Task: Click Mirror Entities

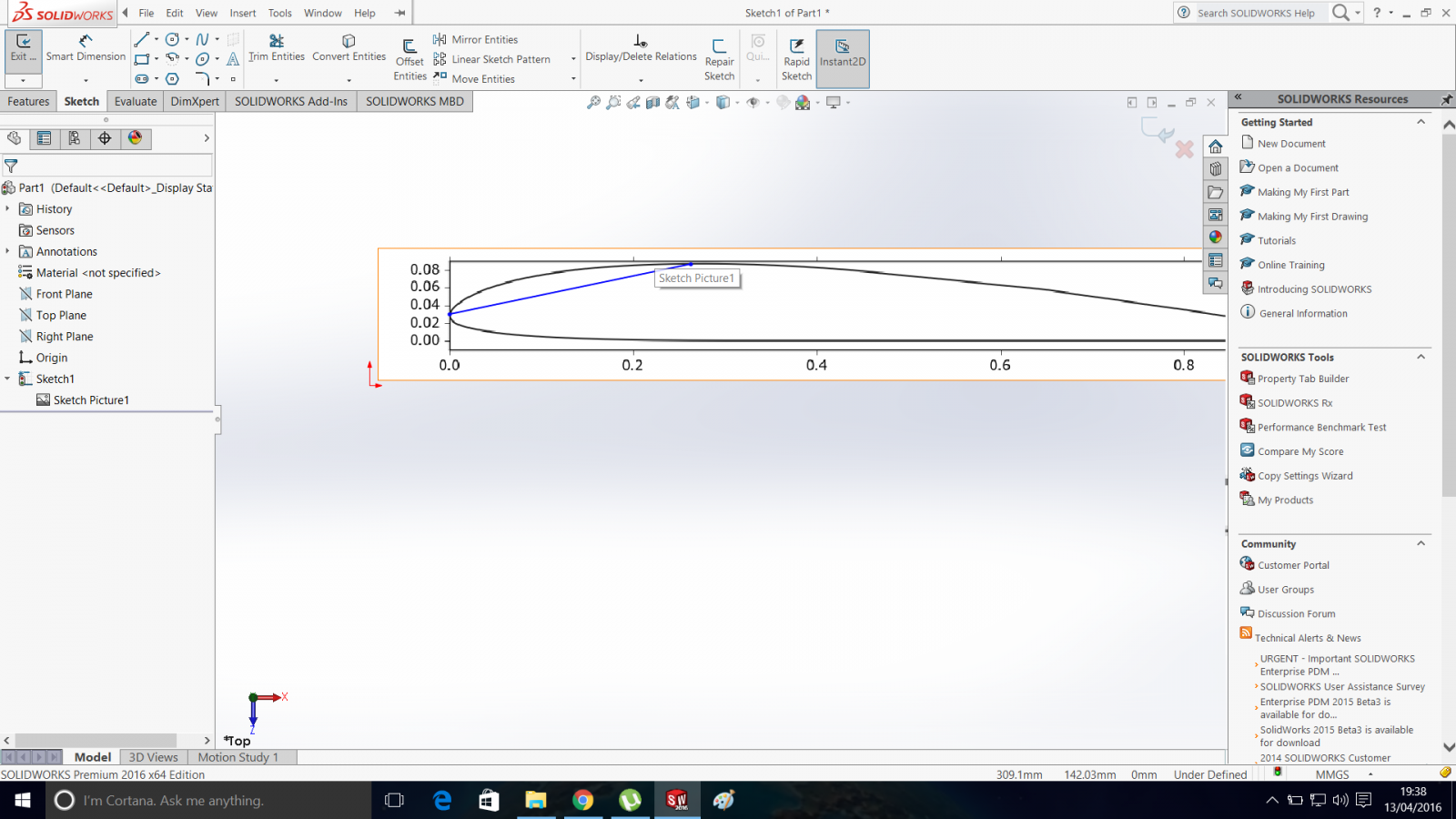Action: [475, 39]
